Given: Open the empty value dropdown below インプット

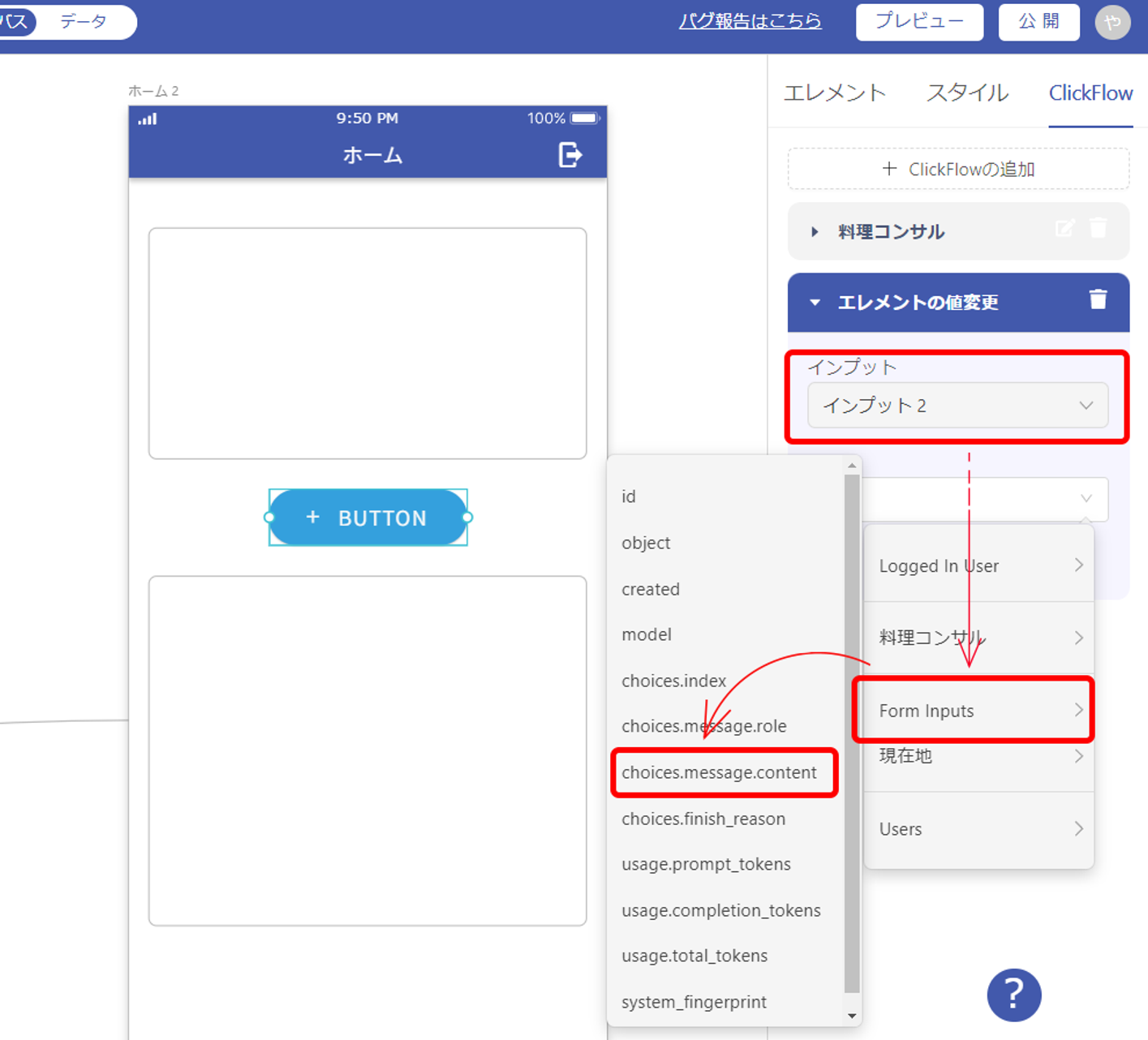Looking at the screenshot, I should 984,499.
